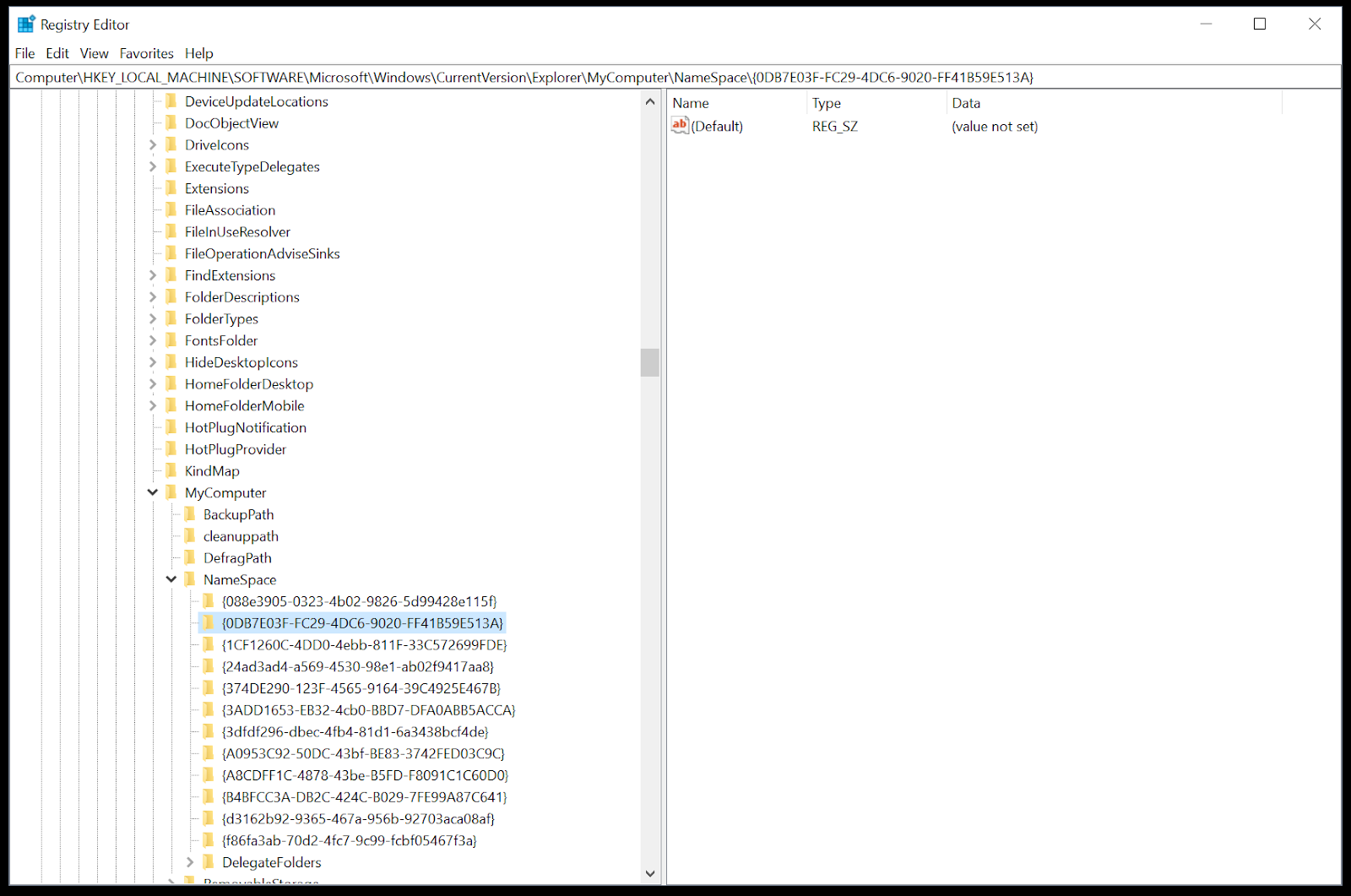Expand the ExecuteTypeDelegates key
This screenshot has width=1351, height=896.
(x=153, y=167)
